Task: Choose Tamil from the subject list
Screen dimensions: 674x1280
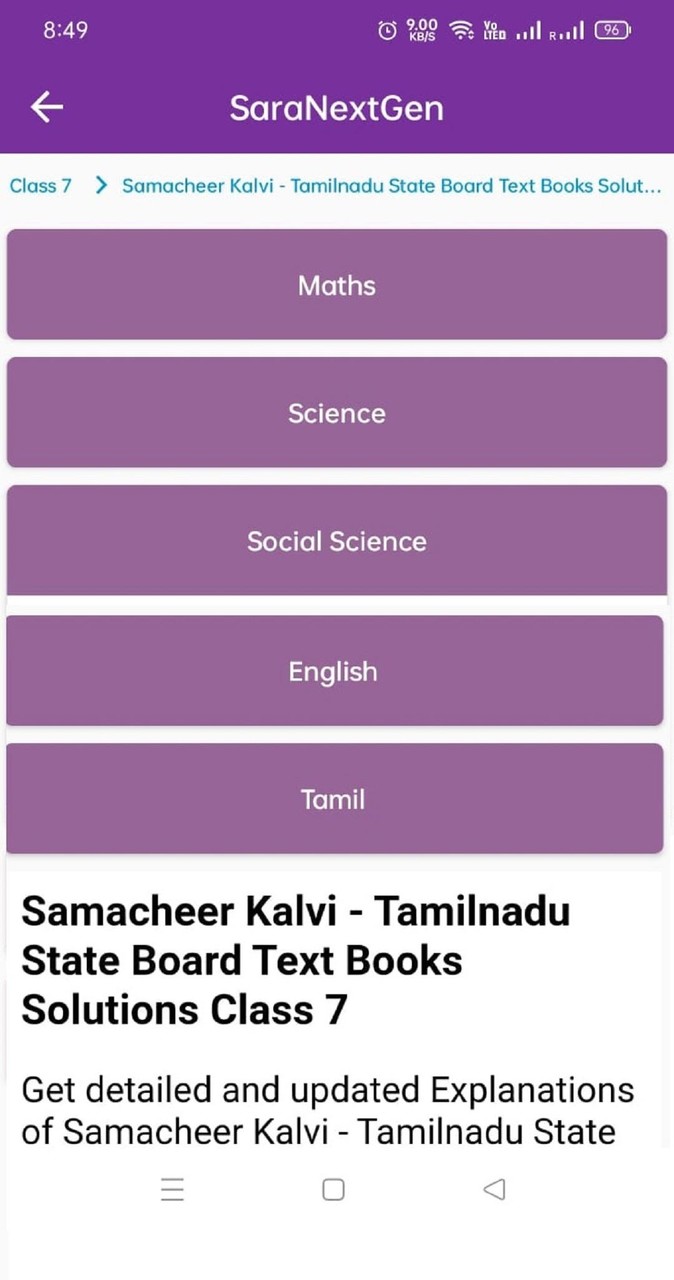Action: (333, 799)
